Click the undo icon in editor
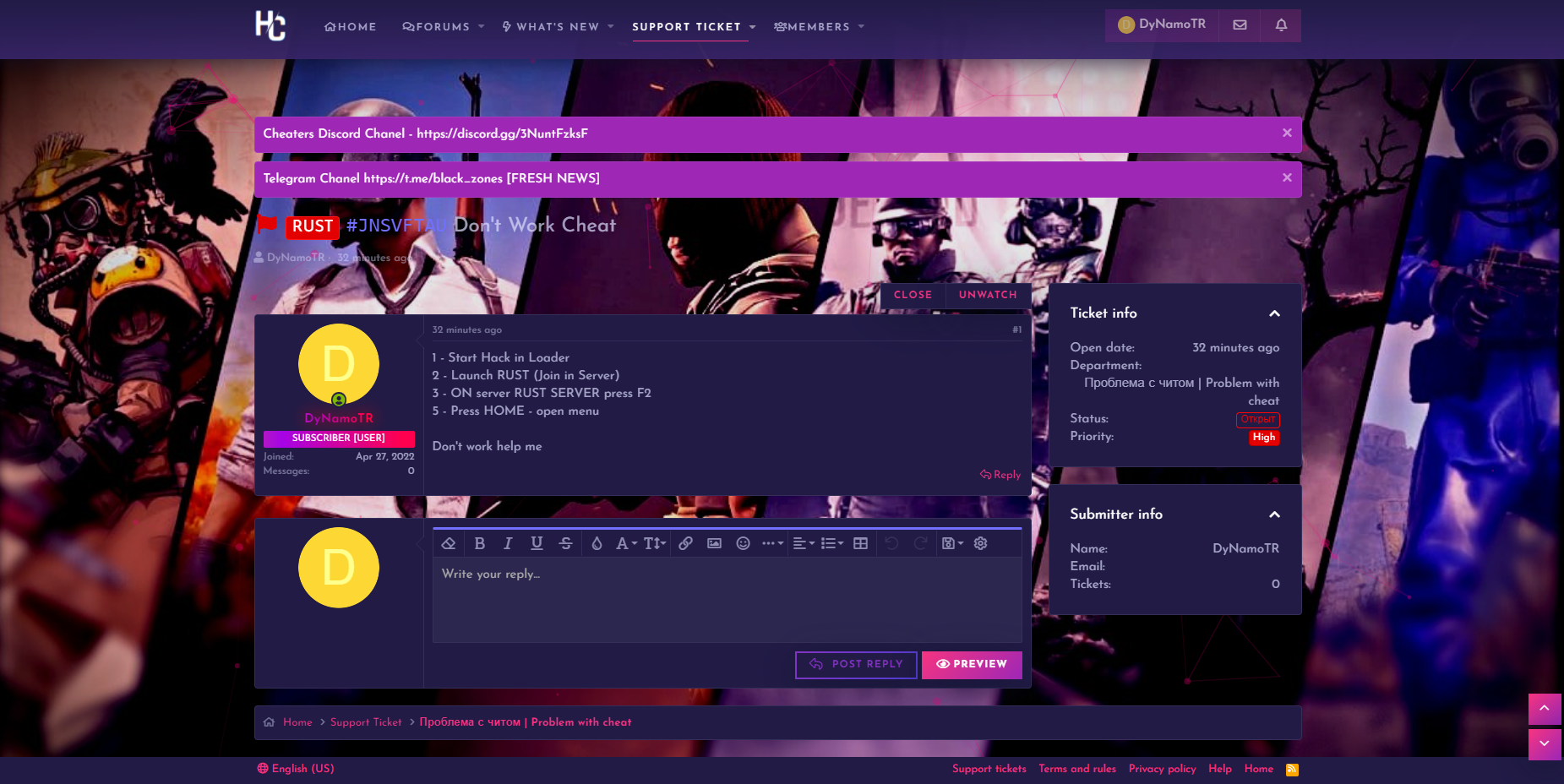The height and width of the screenshot is (784, 1564). (892, 543)
